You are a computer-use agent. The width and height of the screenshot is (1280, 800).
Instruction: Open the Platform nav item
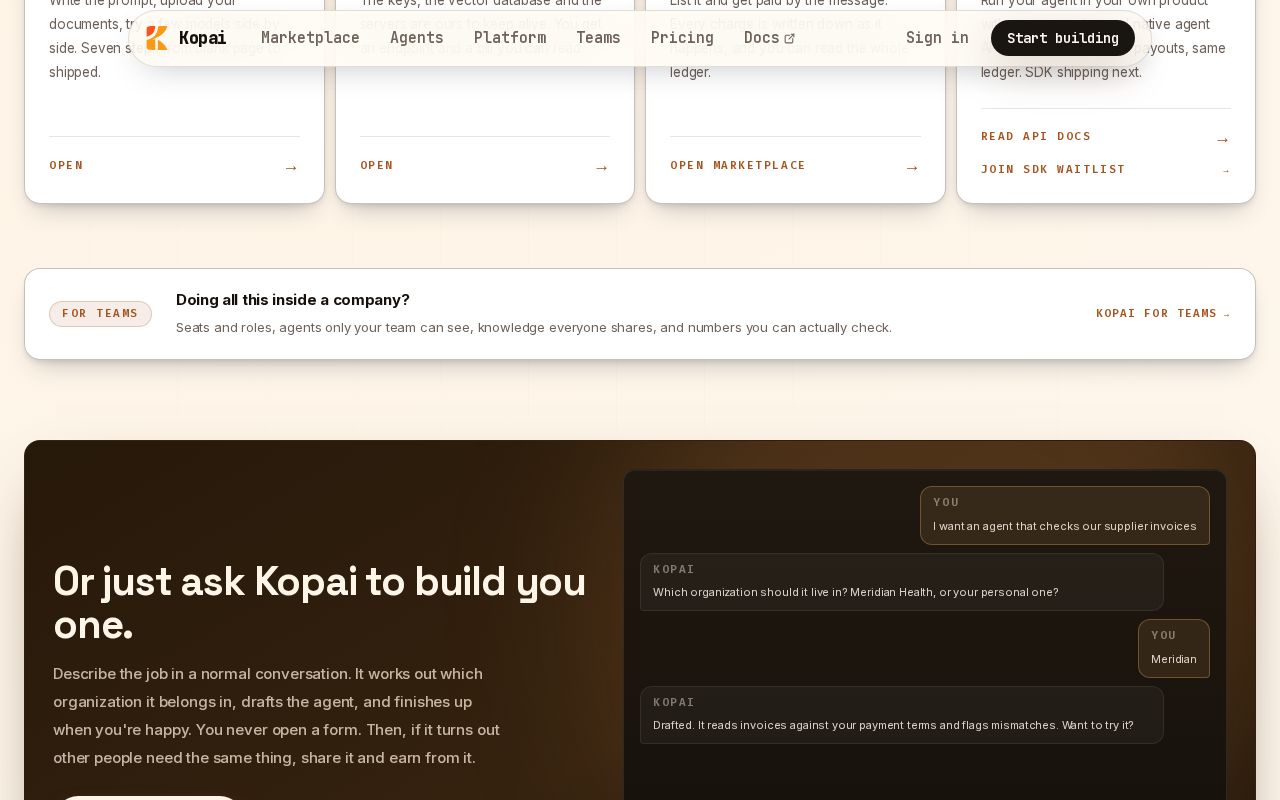[x=510, y=38]
